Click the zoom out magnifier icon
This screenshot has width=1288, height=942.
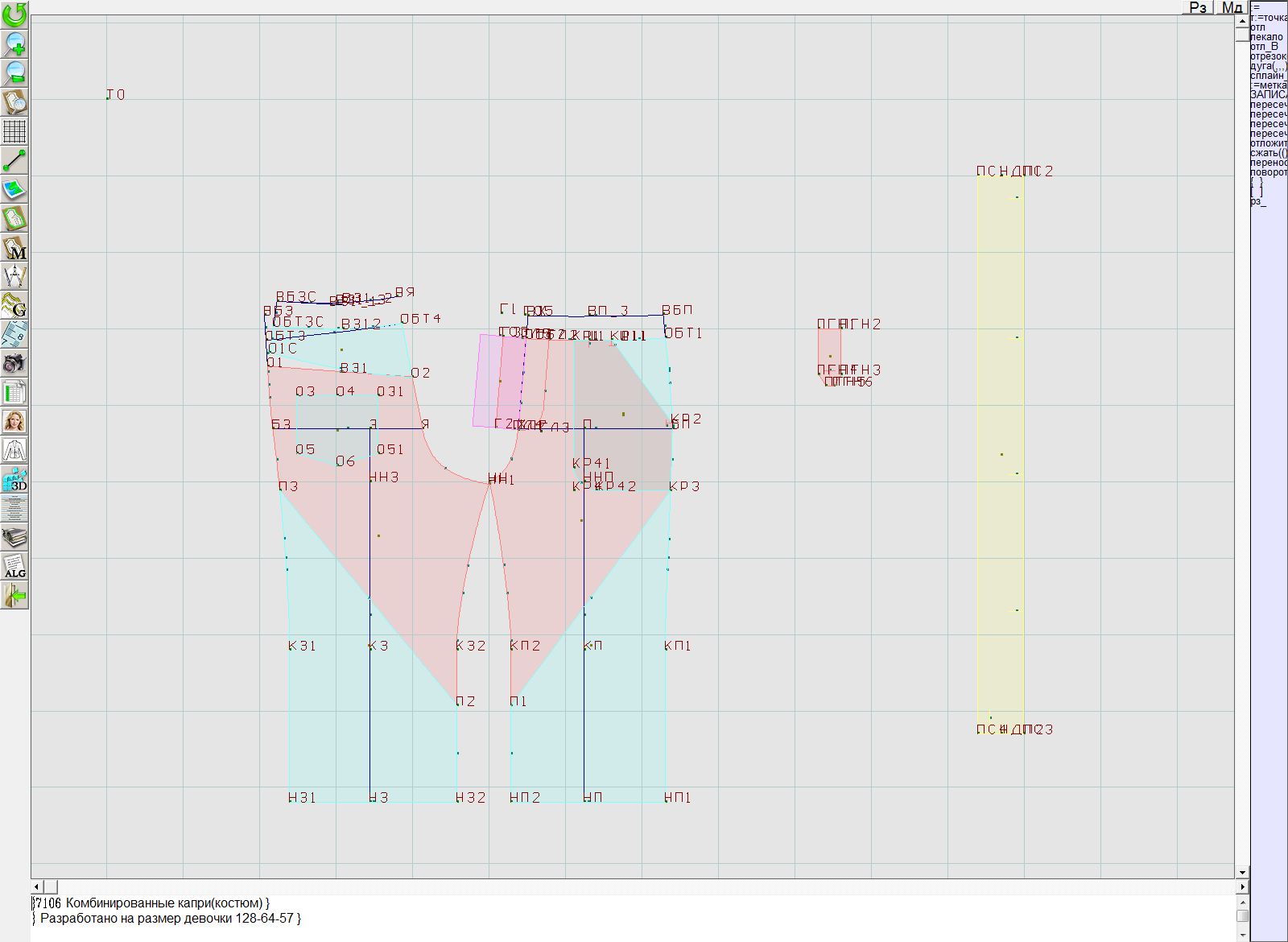coord(14,72)
